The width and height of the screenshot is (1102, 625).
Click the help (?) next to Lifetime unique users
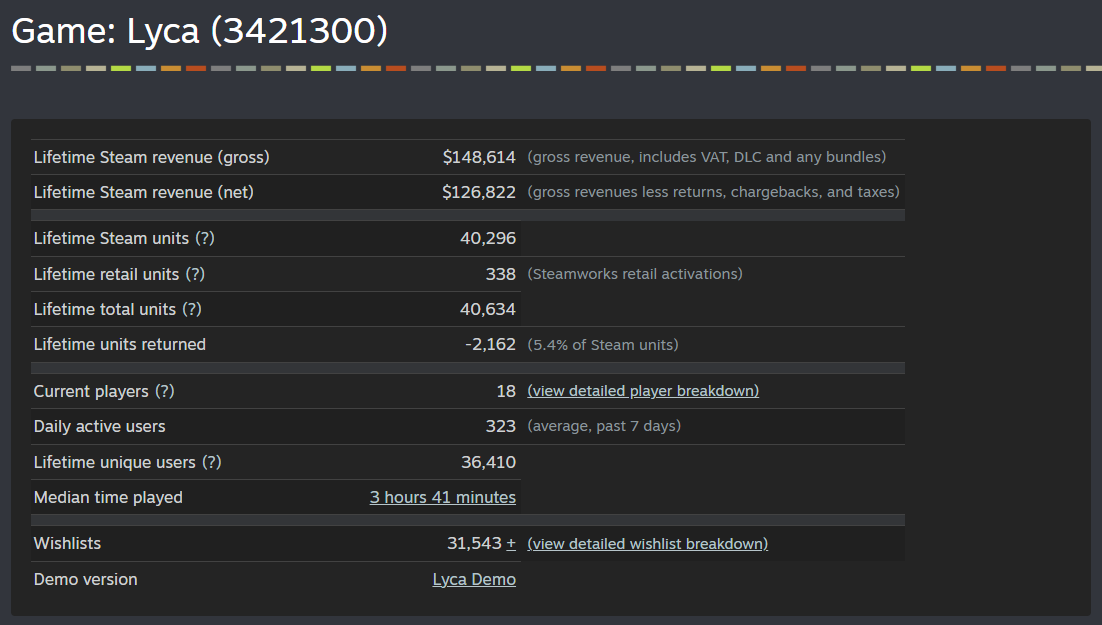[x=212, y=462]
